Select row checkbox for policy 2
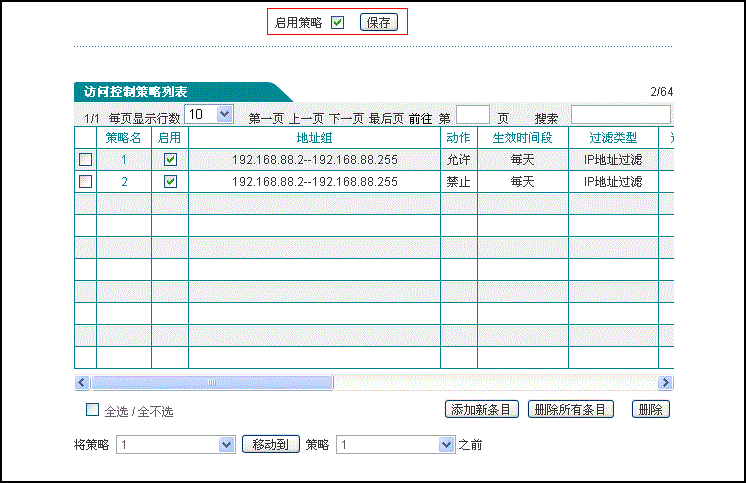 click(x=86, y=181)
